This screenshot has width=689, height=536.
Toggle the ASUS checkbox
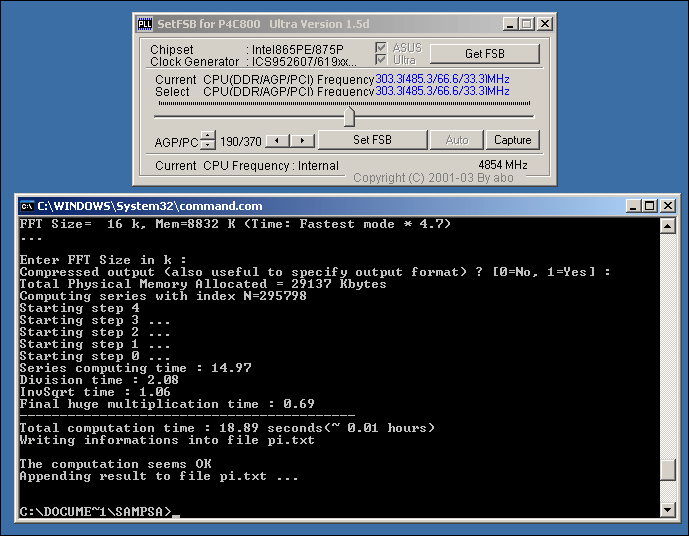tap(380, 48)
